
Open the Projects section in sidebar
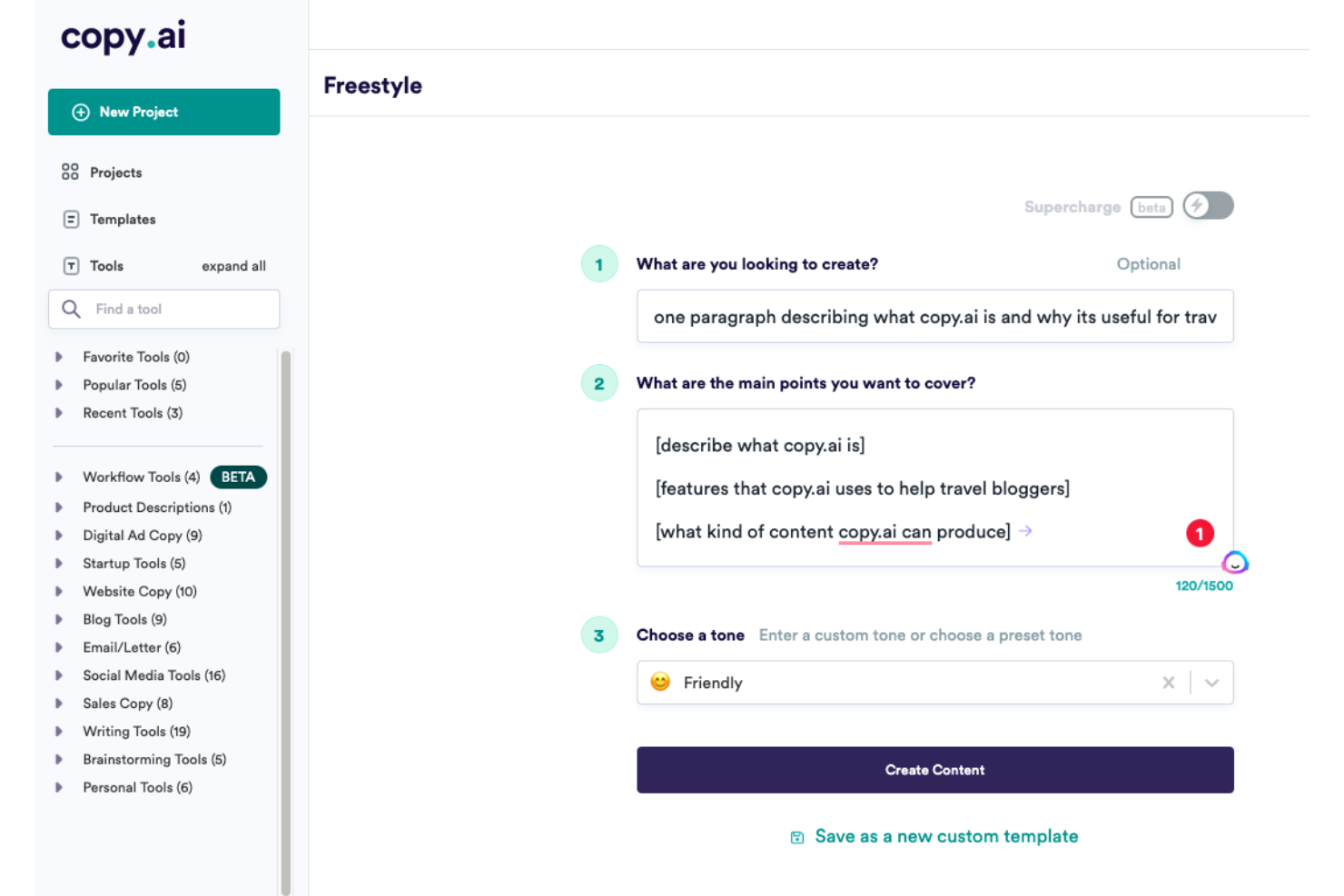click(x=115, y=172)
